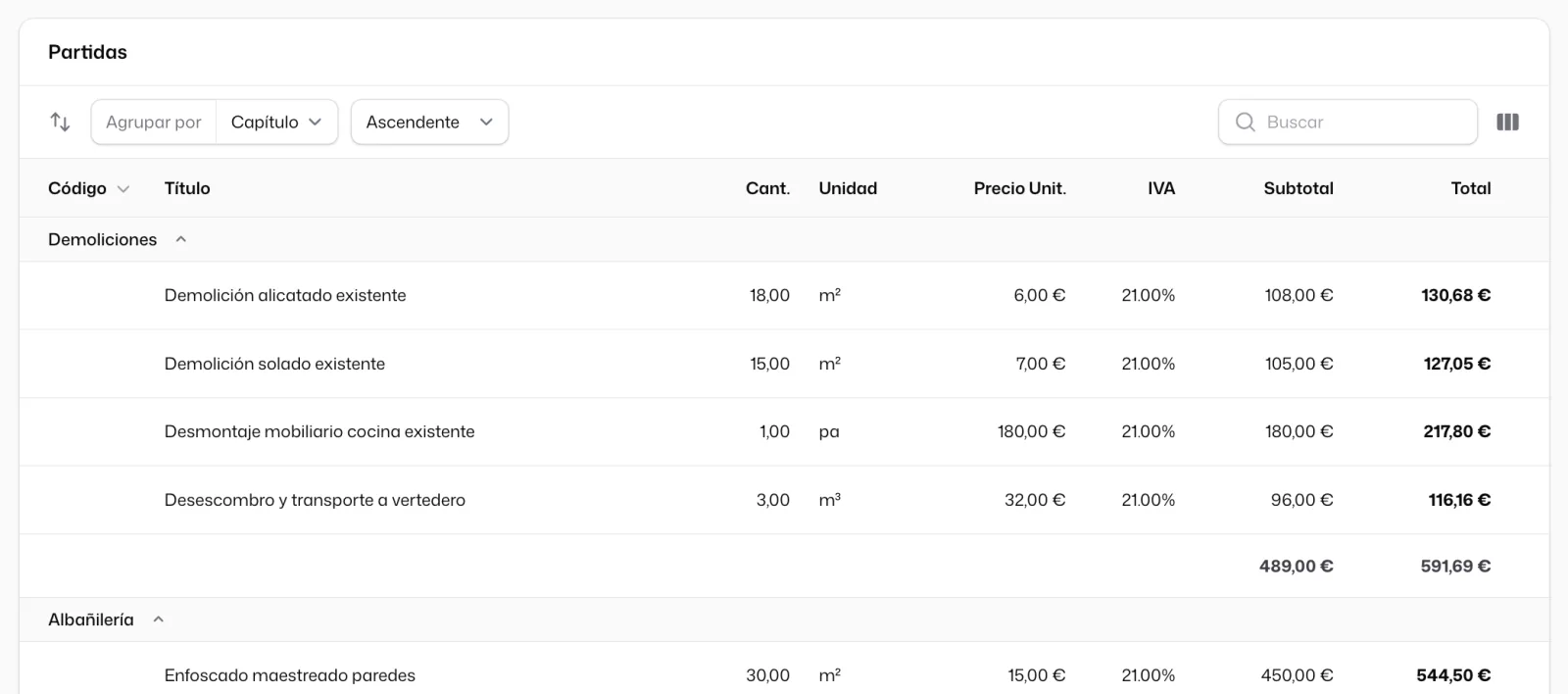Click the m³ unit cell
The image size is (1568, 694).
click(x=830, y=500)
